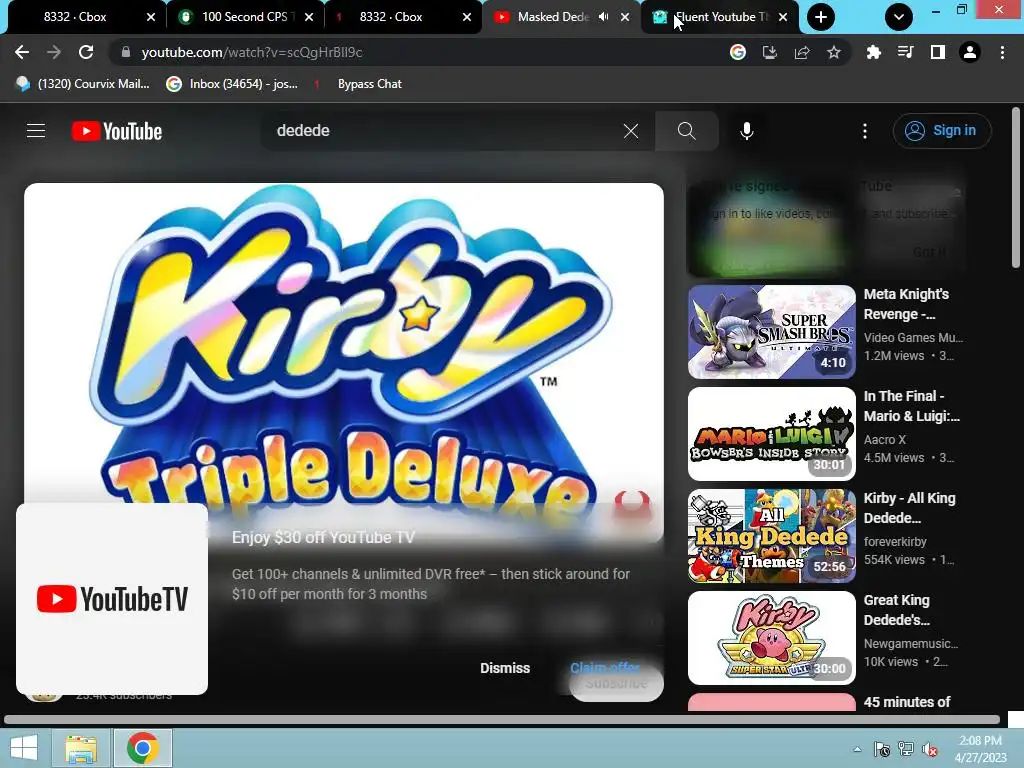Open Kirby Super Star Ultra video thumbnail
1024x768 pixels.
point(771,637)
